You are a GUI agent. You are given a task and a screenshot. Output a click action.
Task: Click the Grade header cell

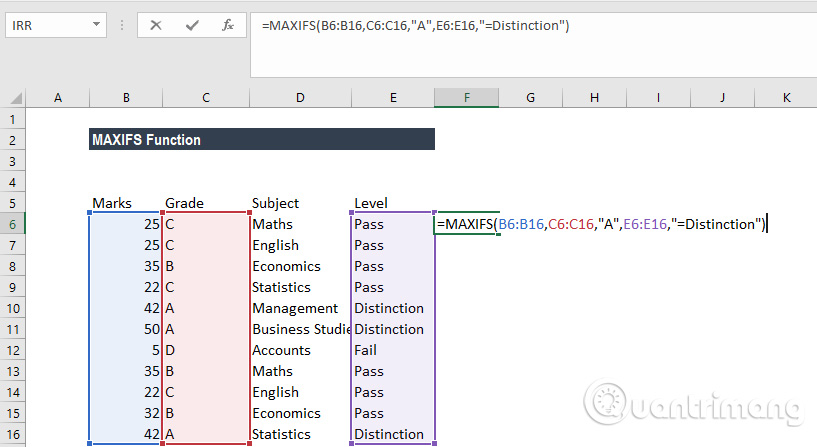point(206,203)
